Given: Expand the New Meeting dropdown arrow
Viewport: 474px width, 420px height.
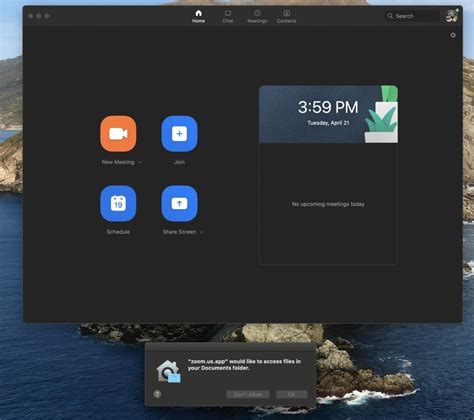Looking at the screenshot, I should click(x=140, y=162).
